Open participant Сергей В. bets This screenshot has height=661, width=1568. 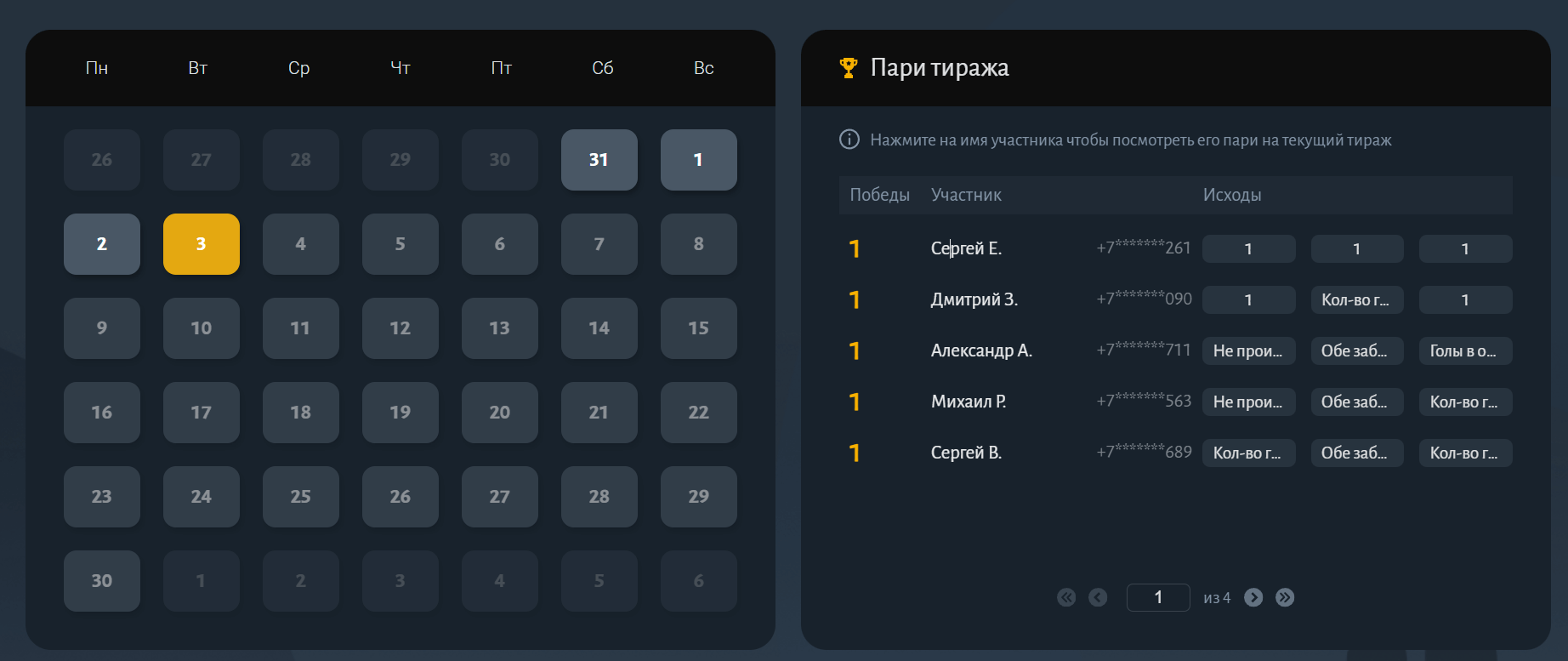tap(966, 453)
